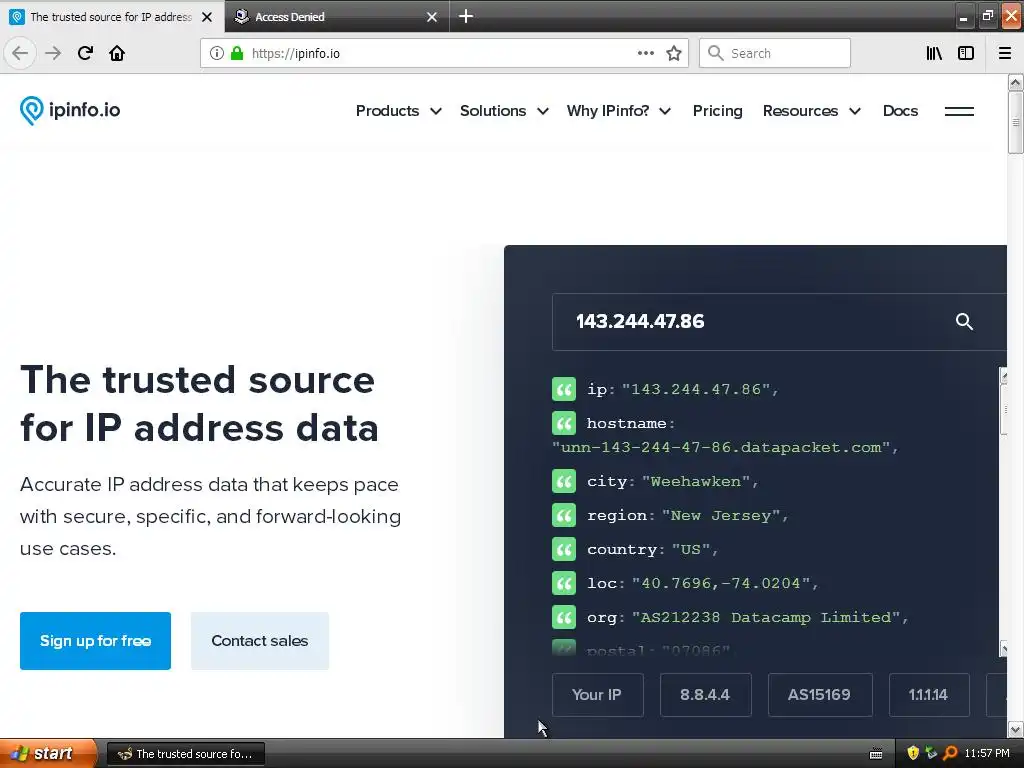Viewport: 1024px width, 768px height.
Task: Click quote icon beside country field
Action: 564,549
